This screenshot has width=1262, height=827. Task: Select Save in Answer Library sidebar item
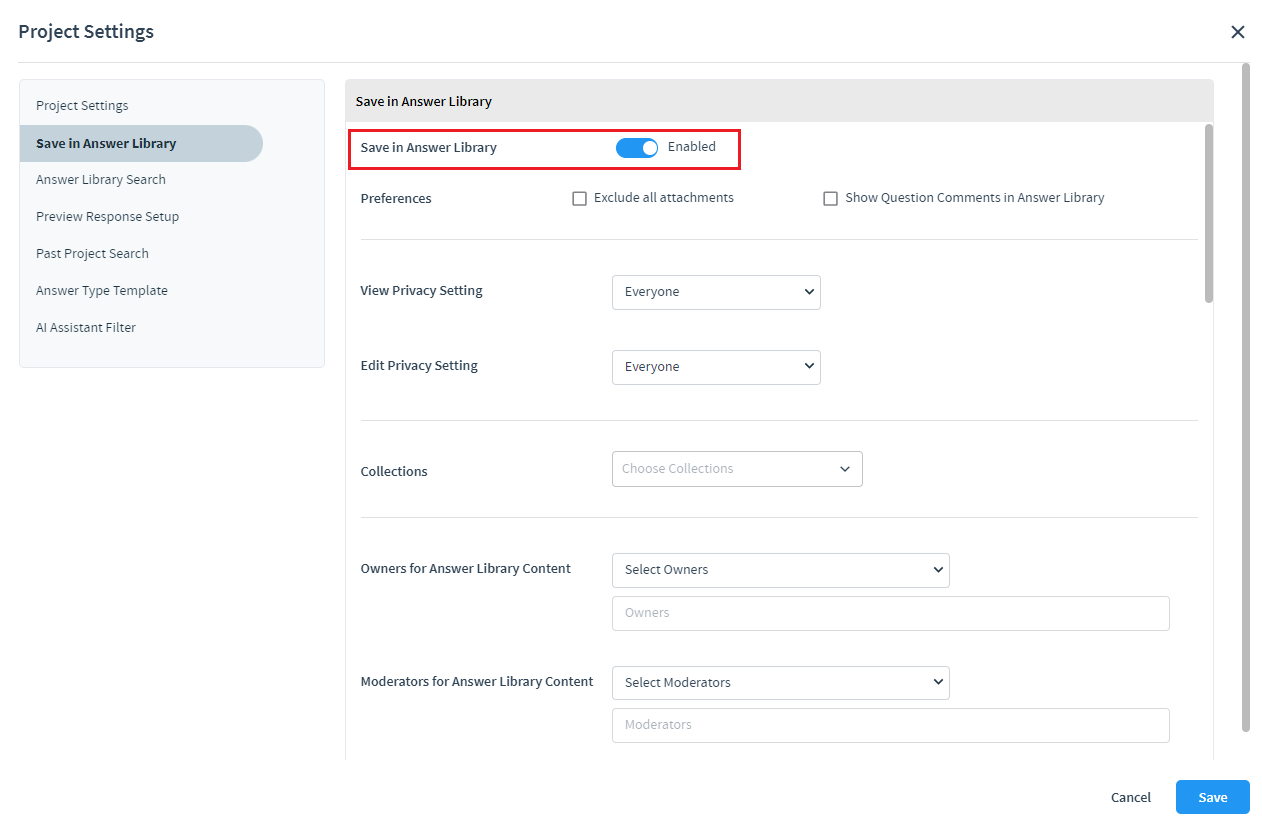[141, 144]
